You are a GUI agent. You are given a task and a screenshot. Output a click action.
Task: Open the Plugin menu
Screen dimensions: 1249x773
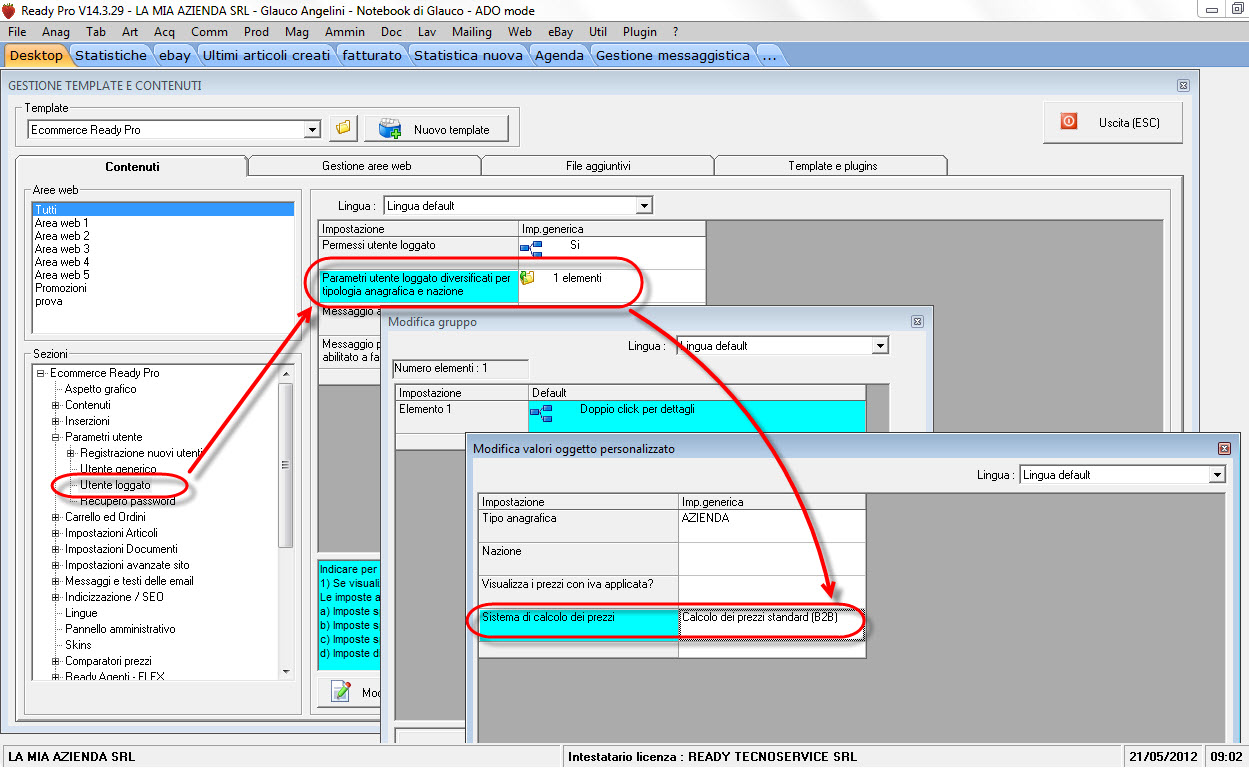point(640,32)
